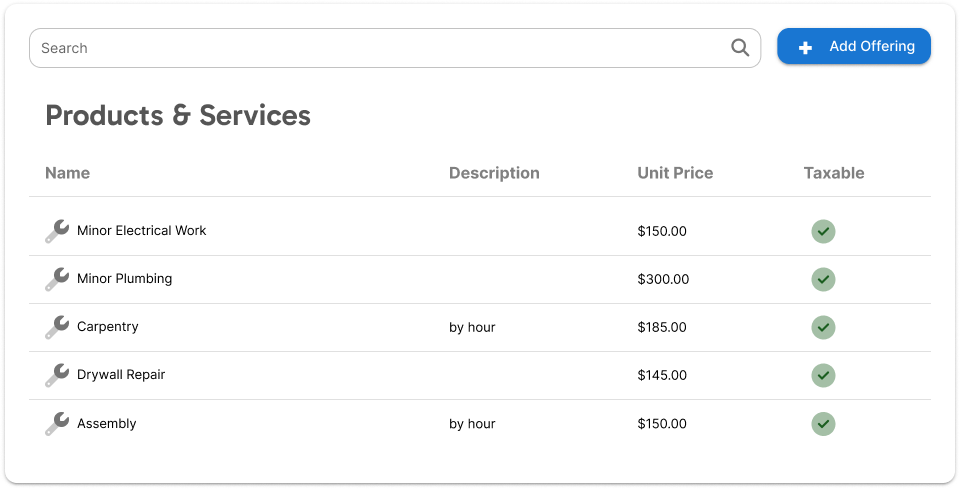Open the Minor Electrical Work offering
This screenshot has height=489, width=960.
[141, 231]
